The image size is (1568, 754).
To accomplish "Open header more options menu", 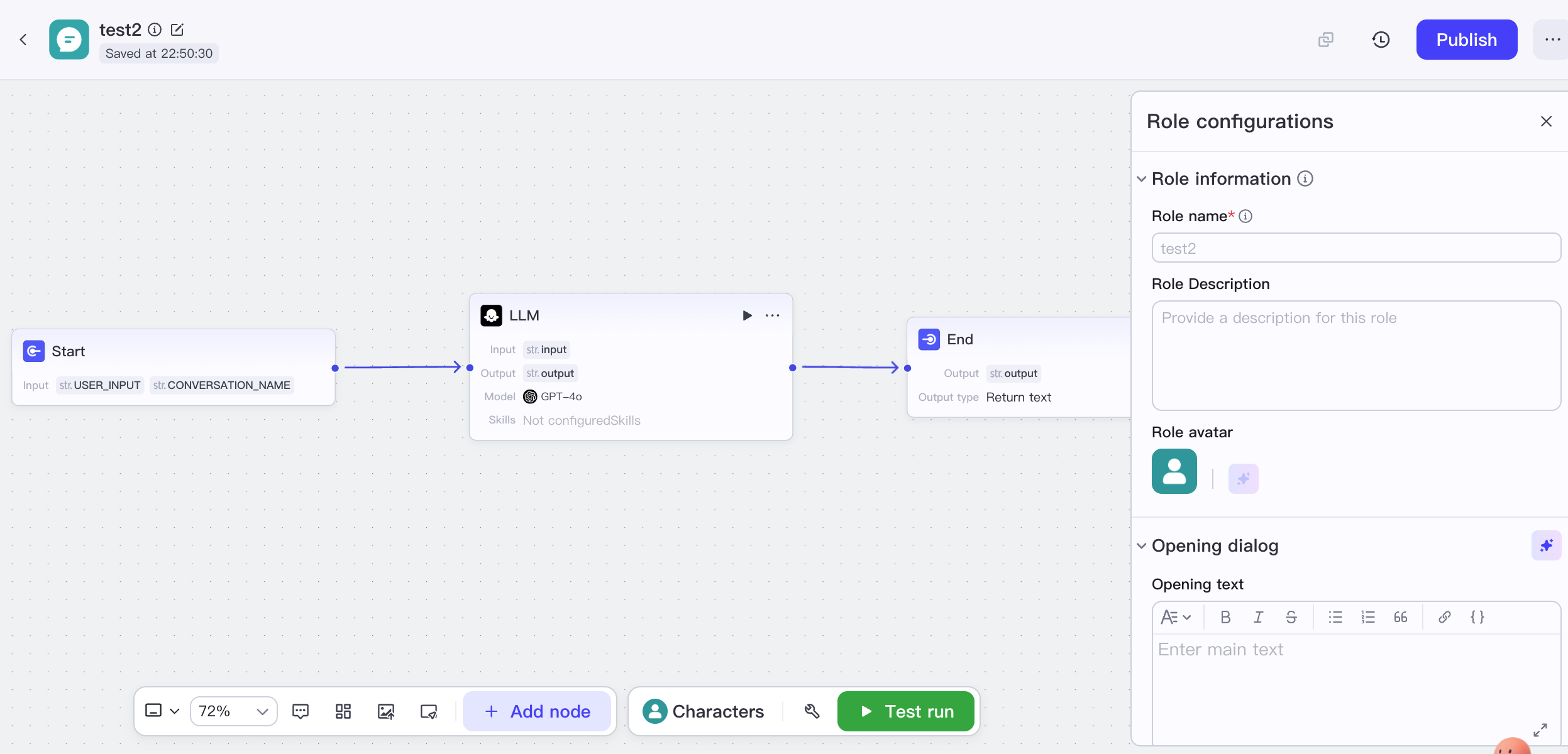I will (x=1552, y=40).
